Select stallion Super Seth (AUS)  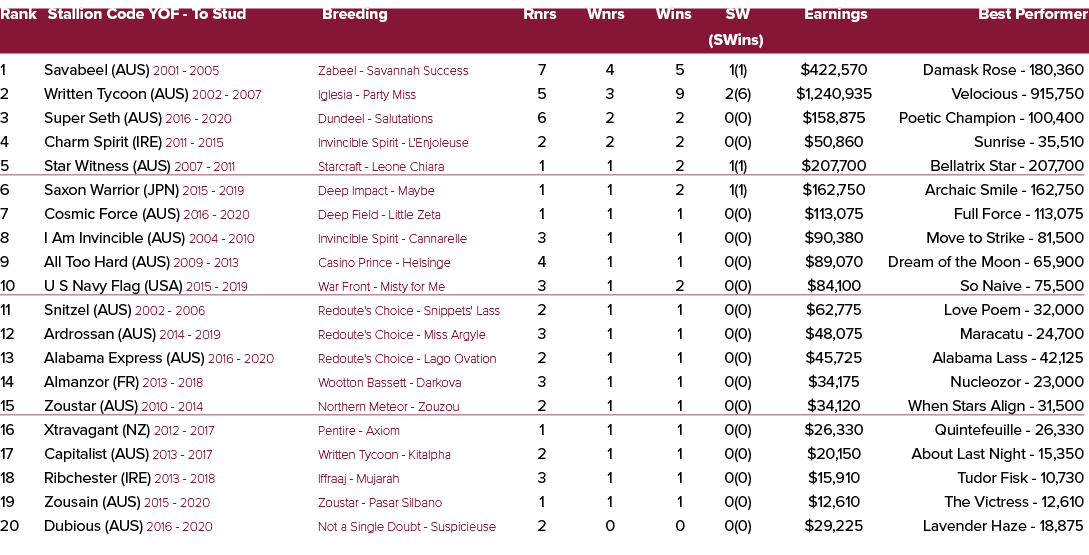[103, 118]
